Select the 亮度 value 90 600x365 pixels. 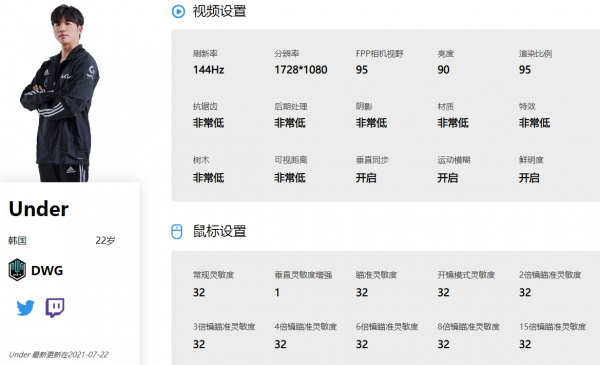click(443, 70)
